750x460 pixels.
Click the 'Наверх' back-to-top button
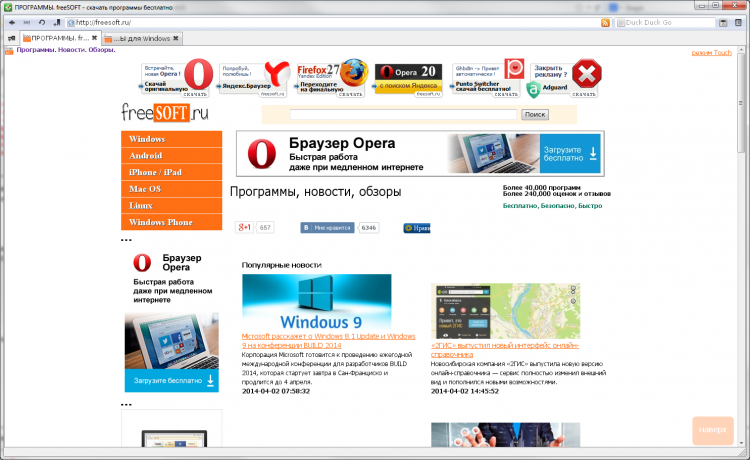(x=713, y=430)
